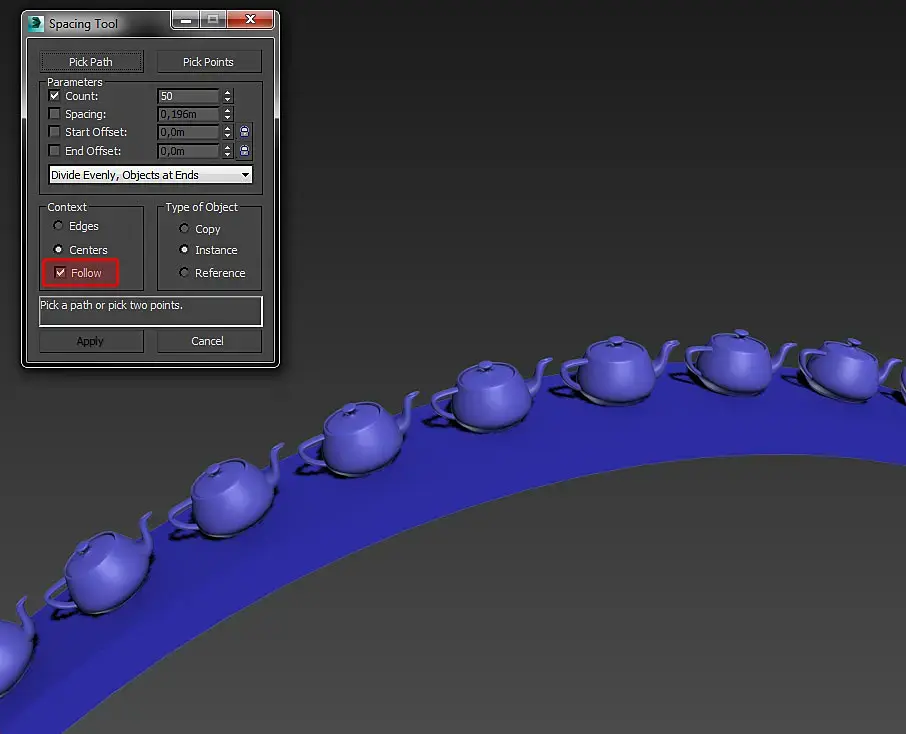Toggle the End Offset lock icon
The height and width of the screenshot is (734, 906).
(244, 151)
